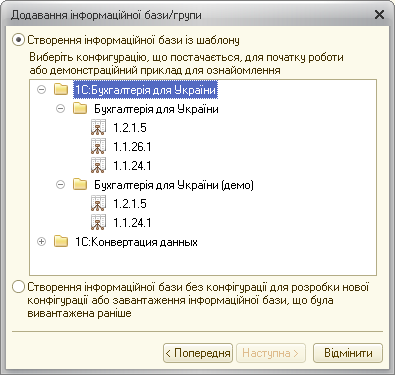Select creation without configuration radio button
Viewport: 395px width, 375px height.
(18, 287)
